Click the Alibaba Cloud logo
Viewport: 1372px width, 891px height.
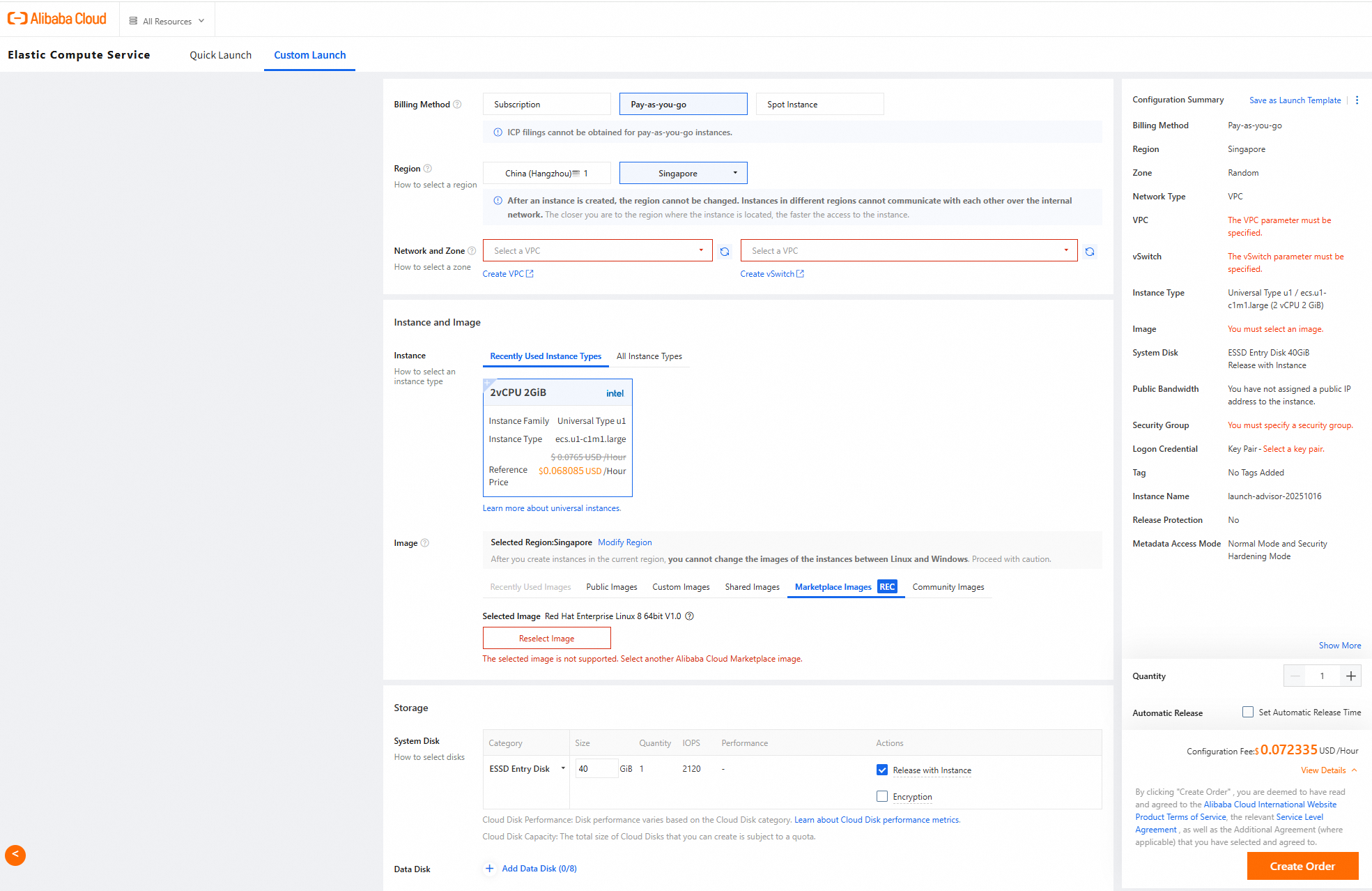click(x=57, y=19)
